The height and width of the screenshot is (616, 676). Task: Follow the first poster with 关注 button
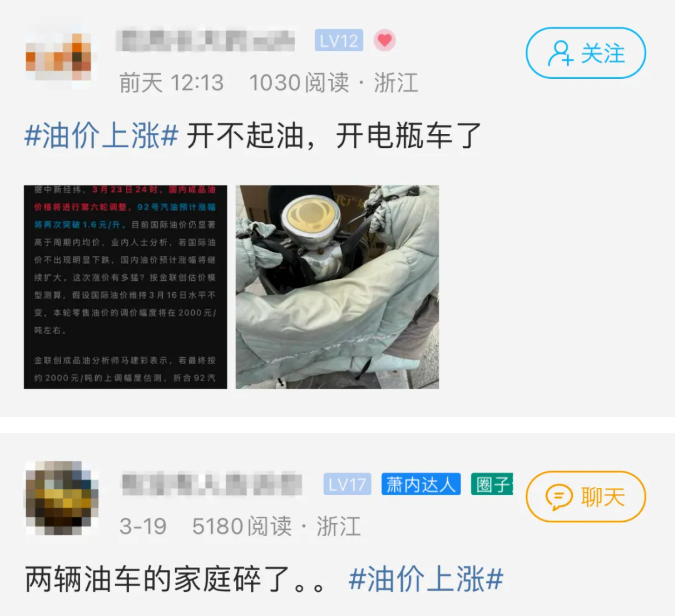pos(585,53)
